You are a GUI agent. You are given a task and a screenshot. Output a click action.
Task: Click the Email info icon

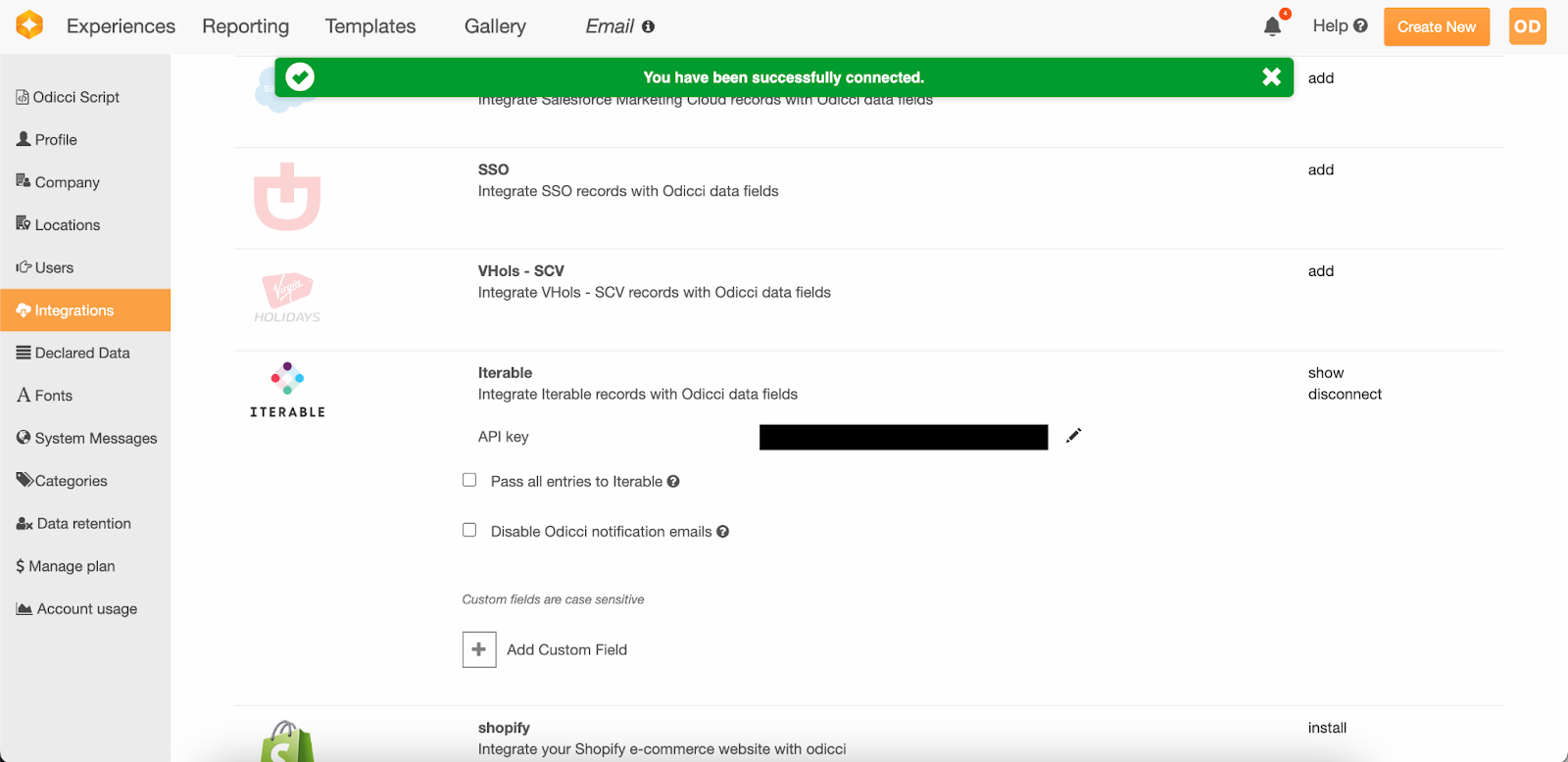point(648,26)
